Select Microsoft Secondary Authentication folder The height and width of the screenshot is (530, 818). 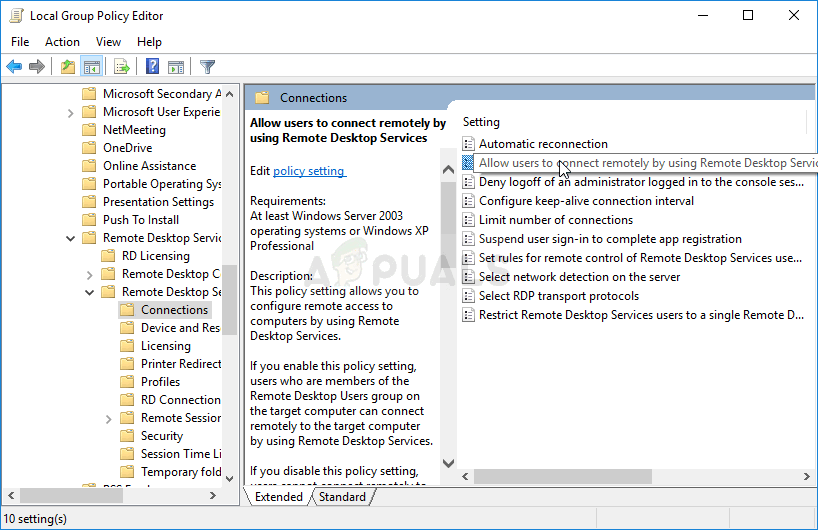(162, 94)
